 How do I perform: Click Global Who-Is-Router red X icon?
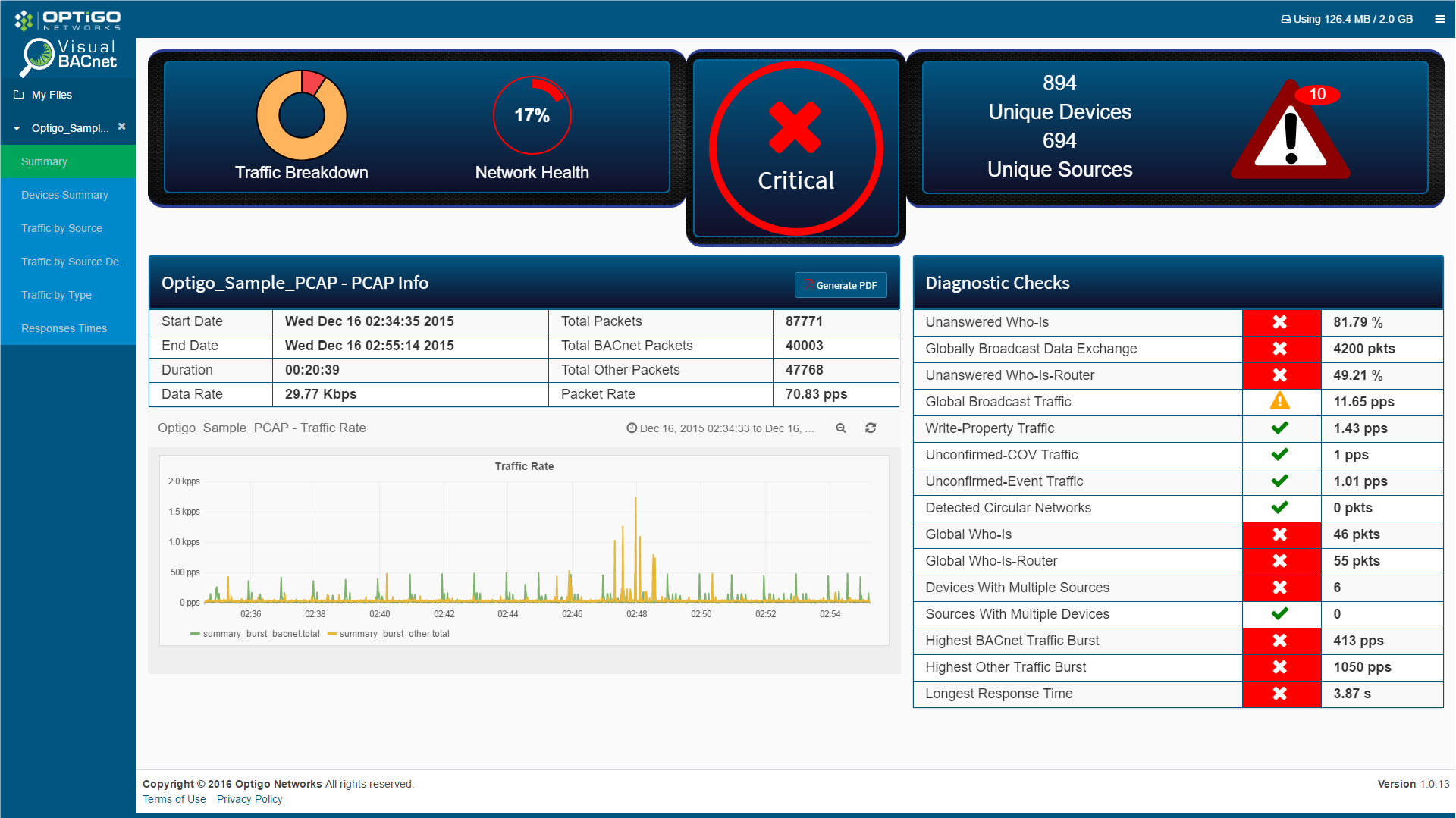click(x=1280, y=561)
